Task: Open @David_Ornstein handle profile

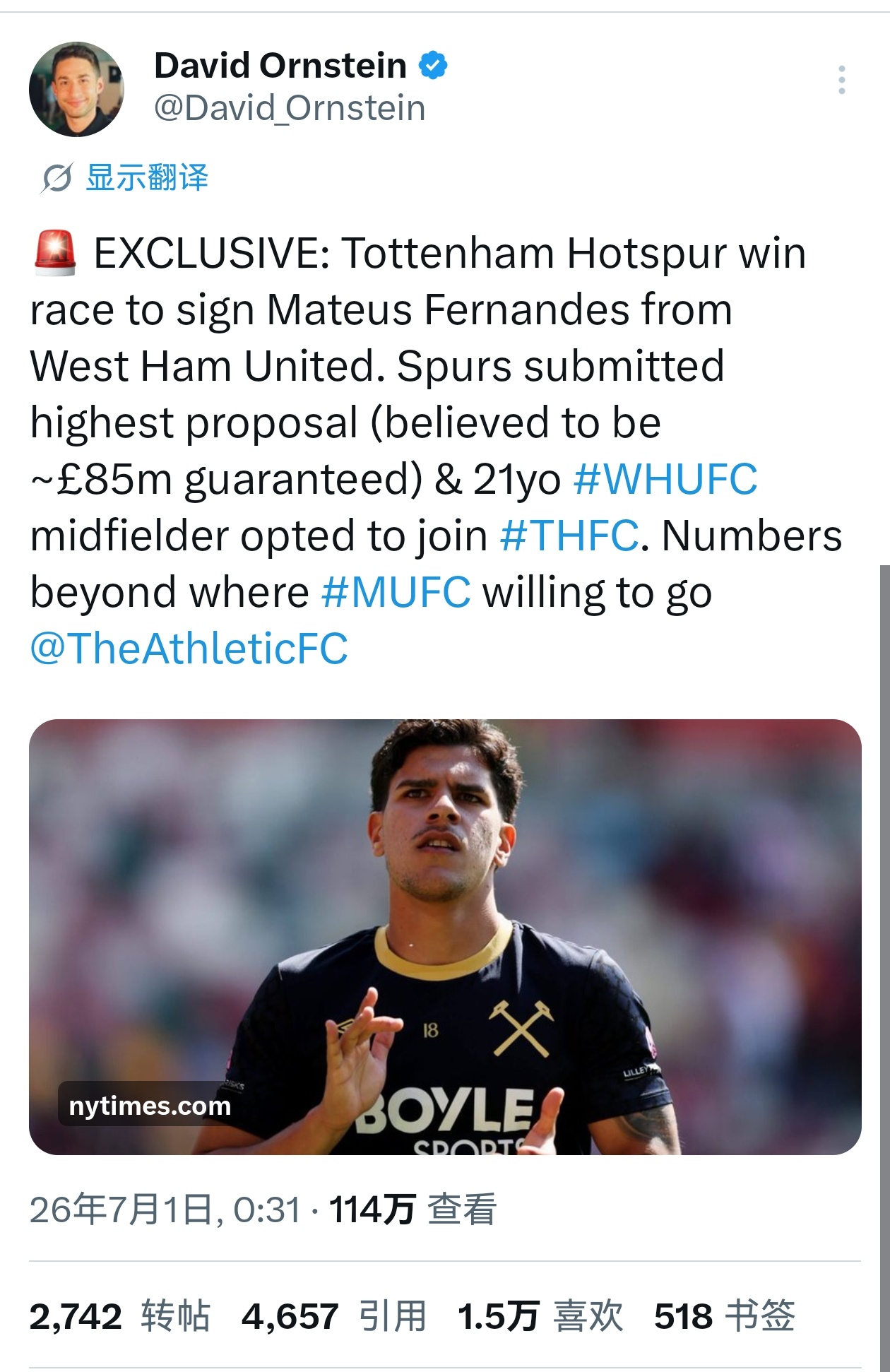Action: point(290,108)
